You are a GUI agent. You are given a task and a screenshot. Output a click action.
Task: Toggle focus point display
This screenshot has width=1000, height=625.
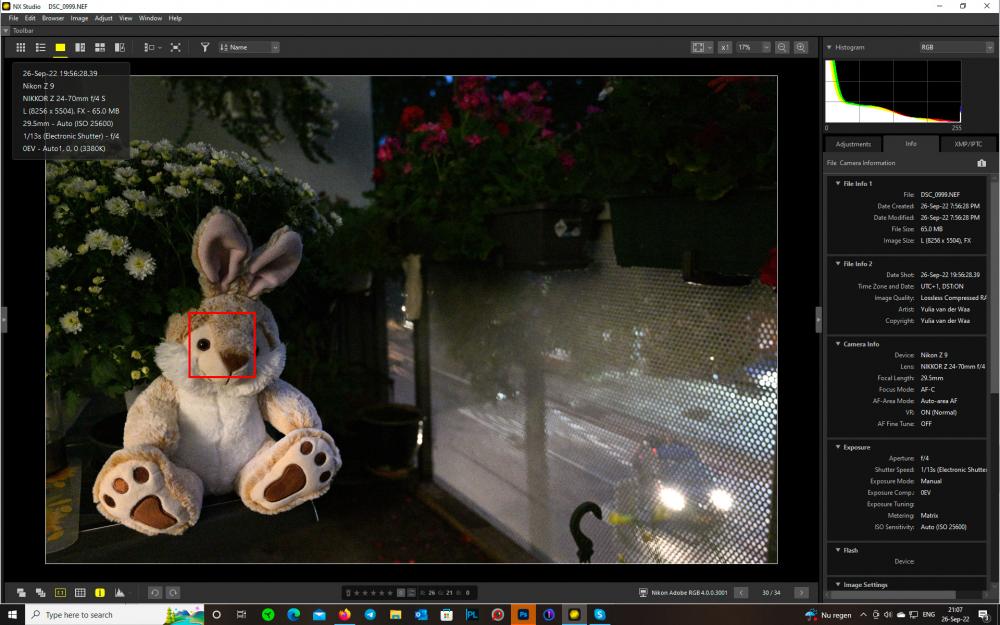pos(60,592)
